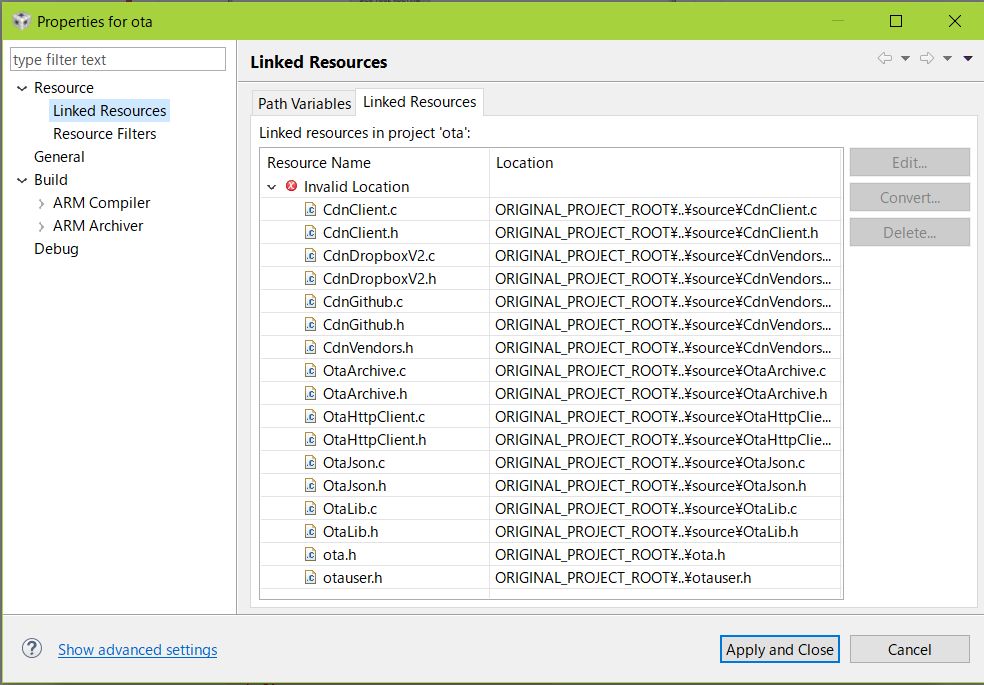Collapse the Resource tree node
Viewport: 984px width, 685px height.
(22, 89)
